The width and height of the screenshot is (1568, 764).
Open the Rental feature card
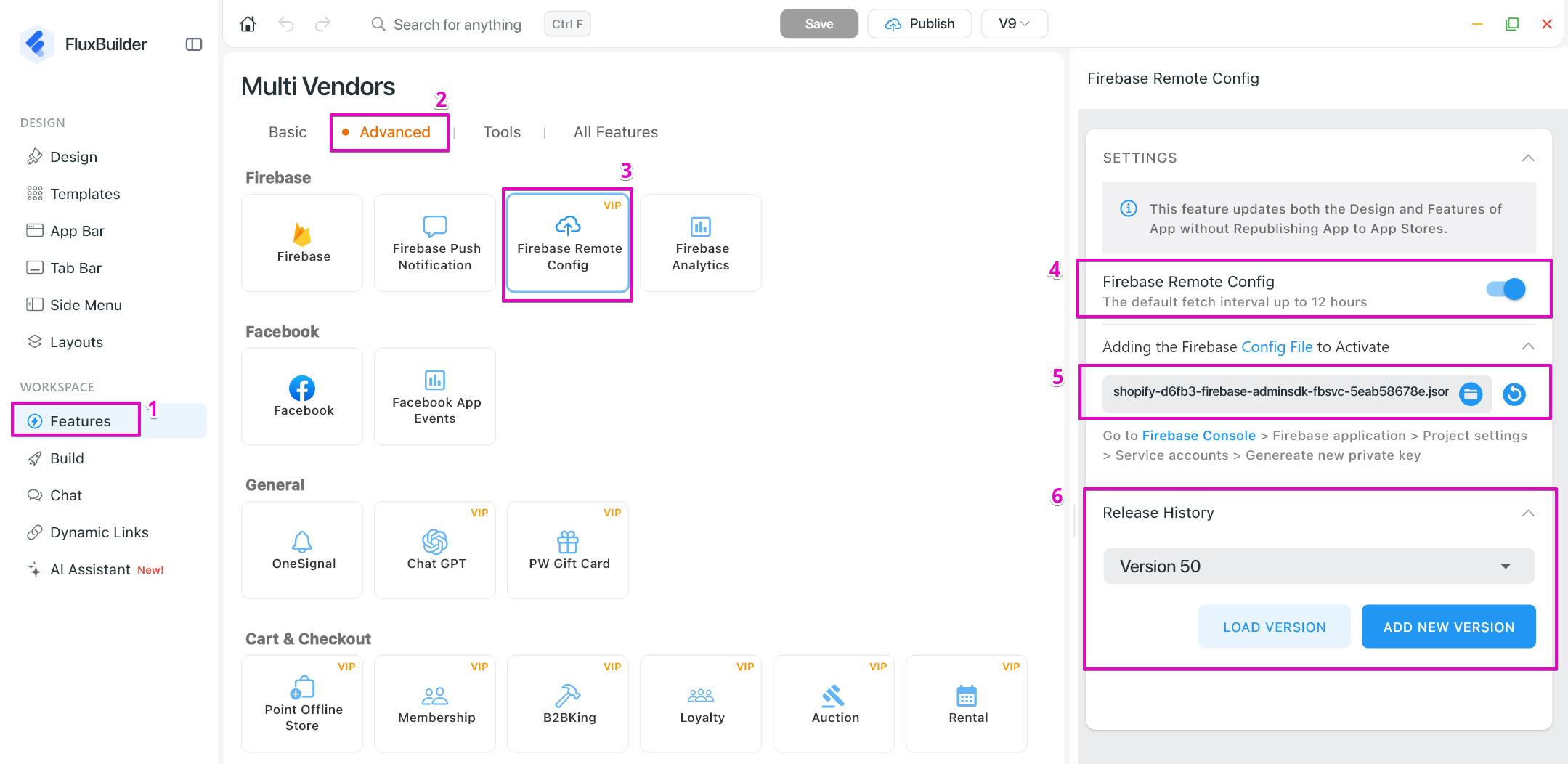tap(967, 704)
